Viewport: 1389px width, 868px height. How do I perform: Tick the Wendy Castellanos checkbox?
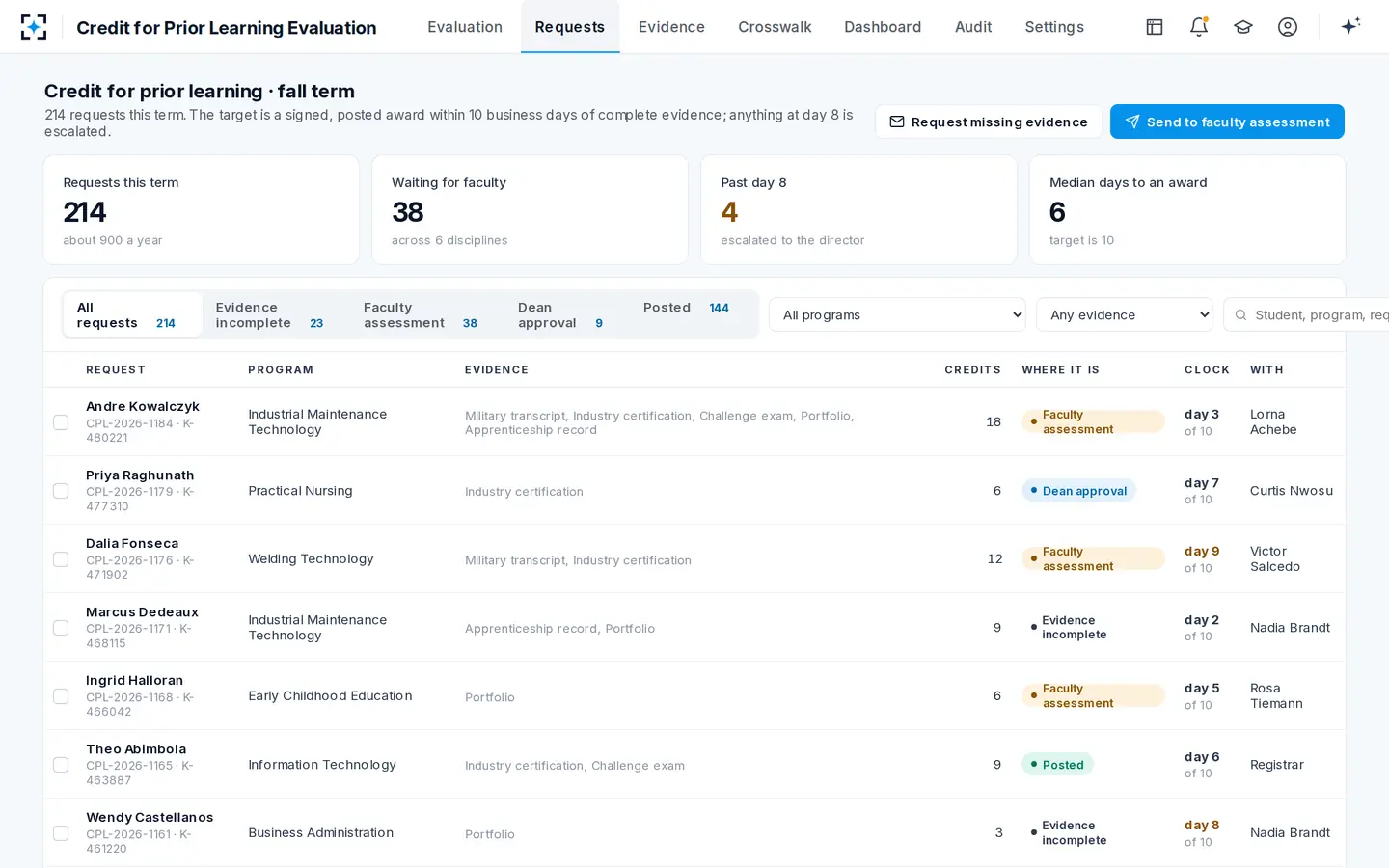pos(61,833)
